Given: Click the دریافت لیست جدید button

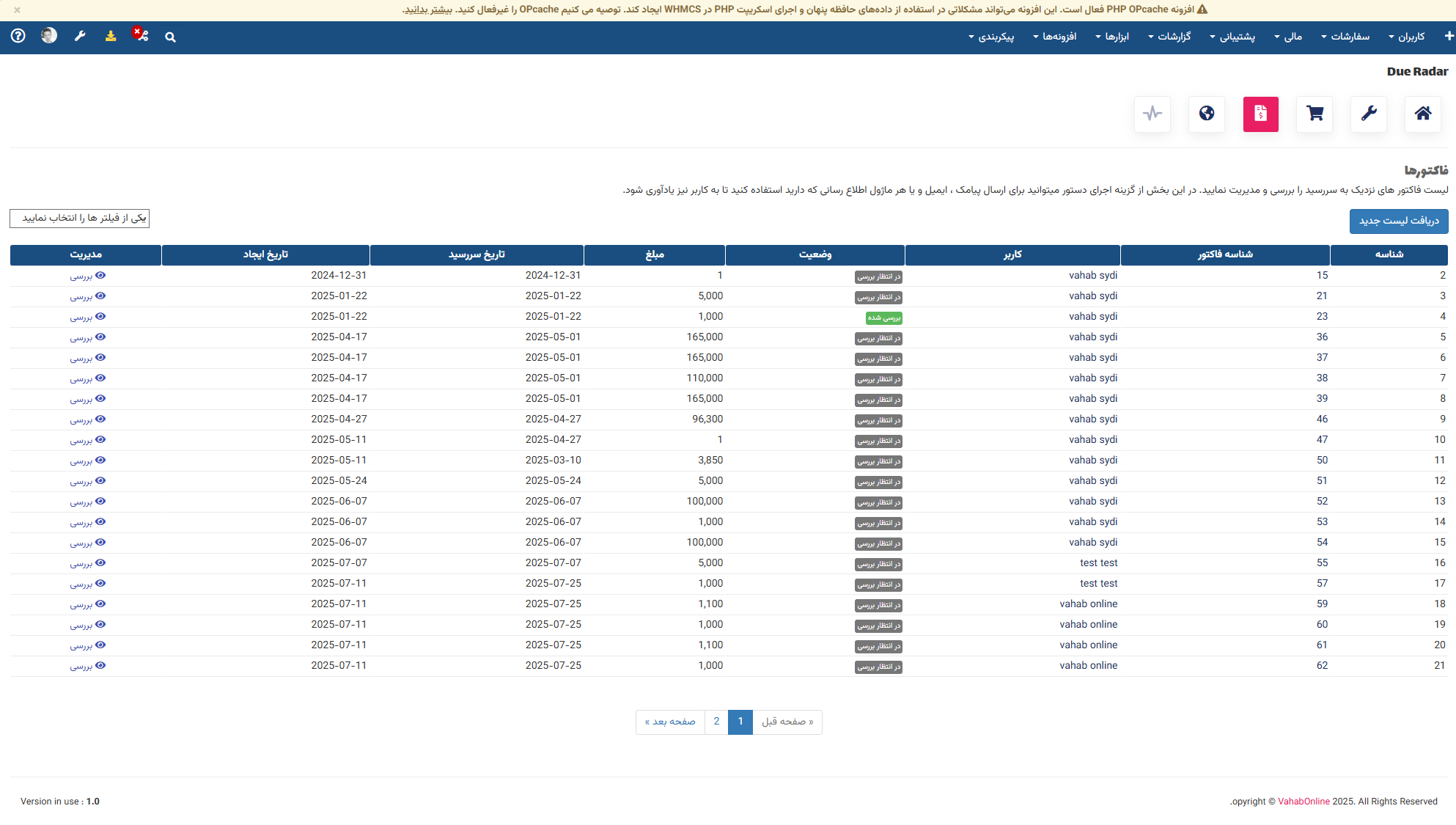Looking at the screenshot, I should [x=1398, y=221].
